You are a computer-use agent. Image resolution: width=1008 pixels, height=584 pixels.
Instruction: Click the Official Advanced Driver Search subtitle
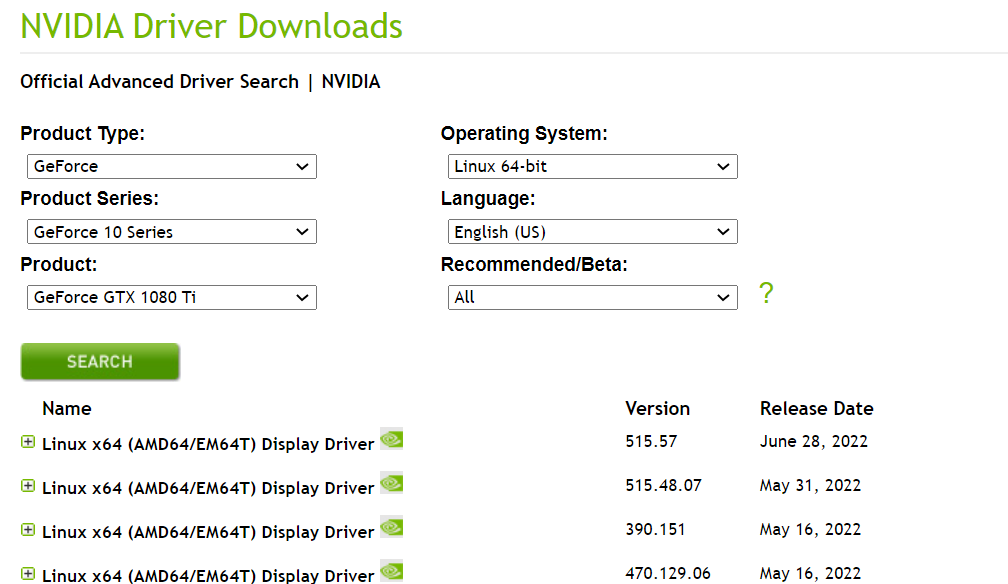[x=200, y=82]
